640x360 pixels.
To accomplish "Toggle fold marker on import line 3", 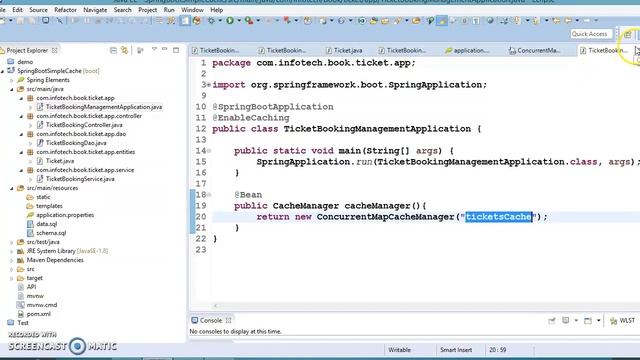I will click(x=209, y=85).
